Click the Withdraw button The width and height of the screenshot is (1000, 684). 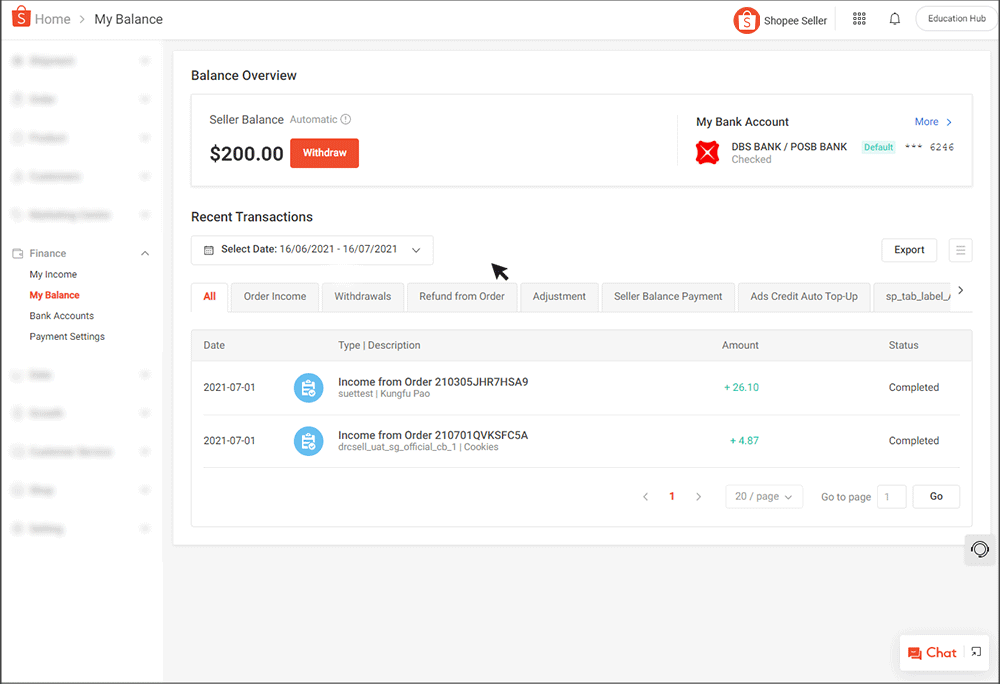click(x=324, y=153)
